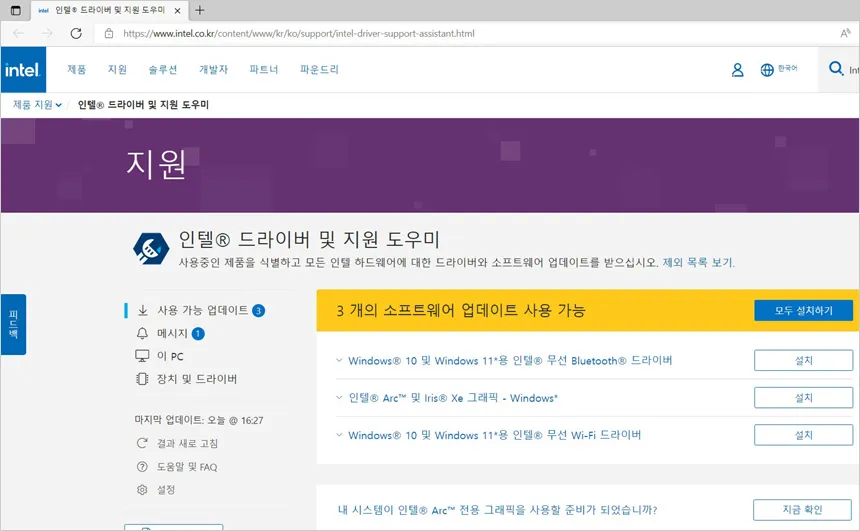This screenshot has height=531, width=860.
Task: Click the 결과 새로 고침 refresh icon
Action: (142, 443)
